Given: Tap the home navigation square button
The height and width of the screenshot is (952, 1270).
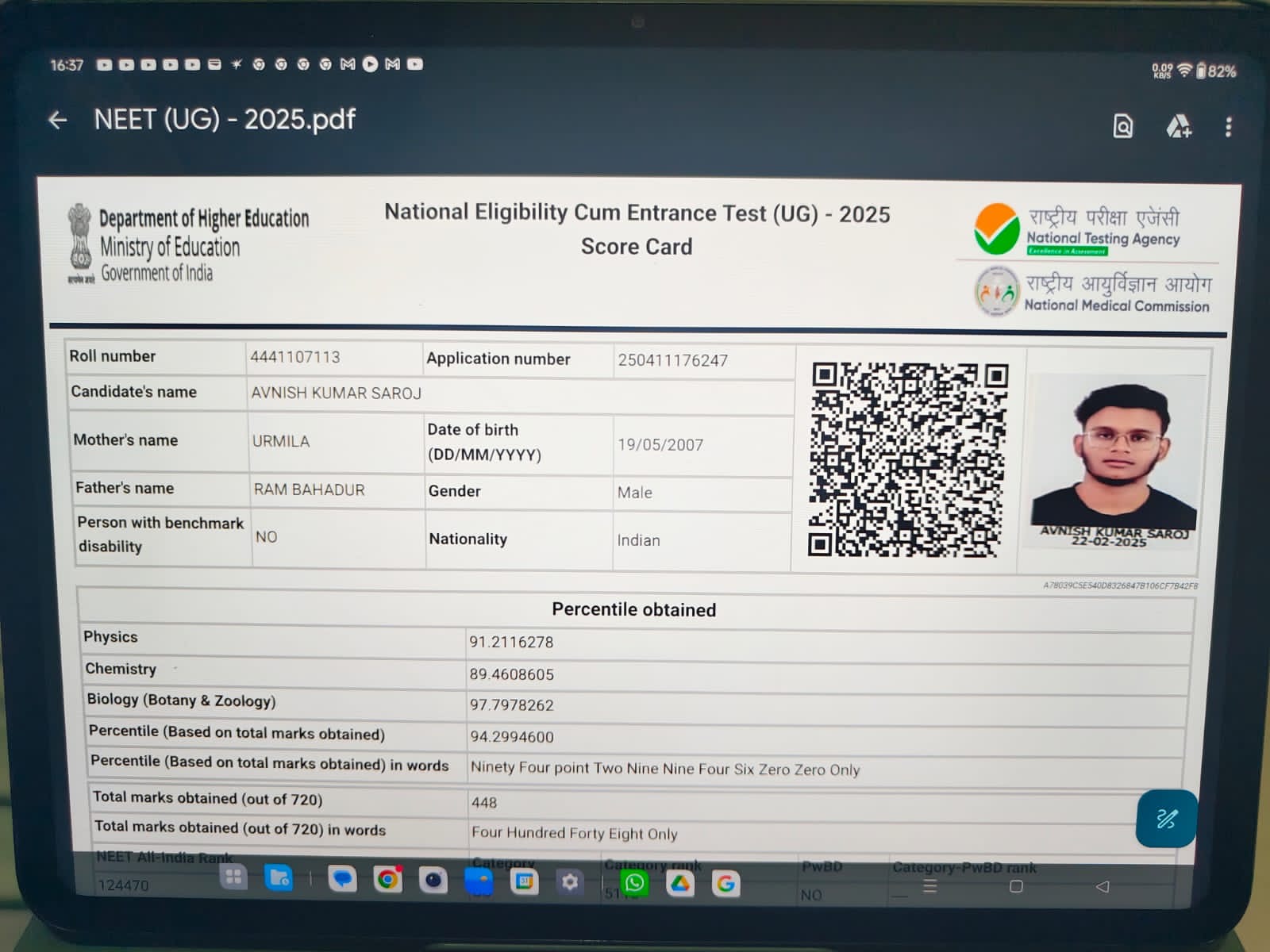Looking at the screenshot, I should coord(1016,886).
